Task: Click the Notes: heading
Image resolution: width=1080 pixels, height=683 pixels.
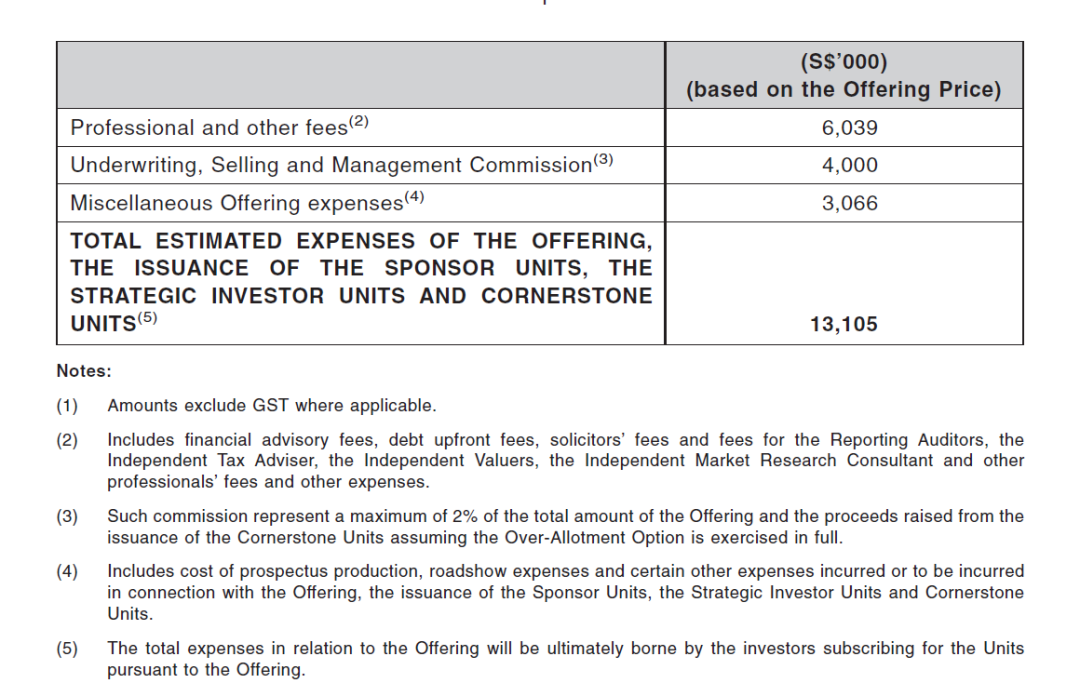Action: [84, 371]
